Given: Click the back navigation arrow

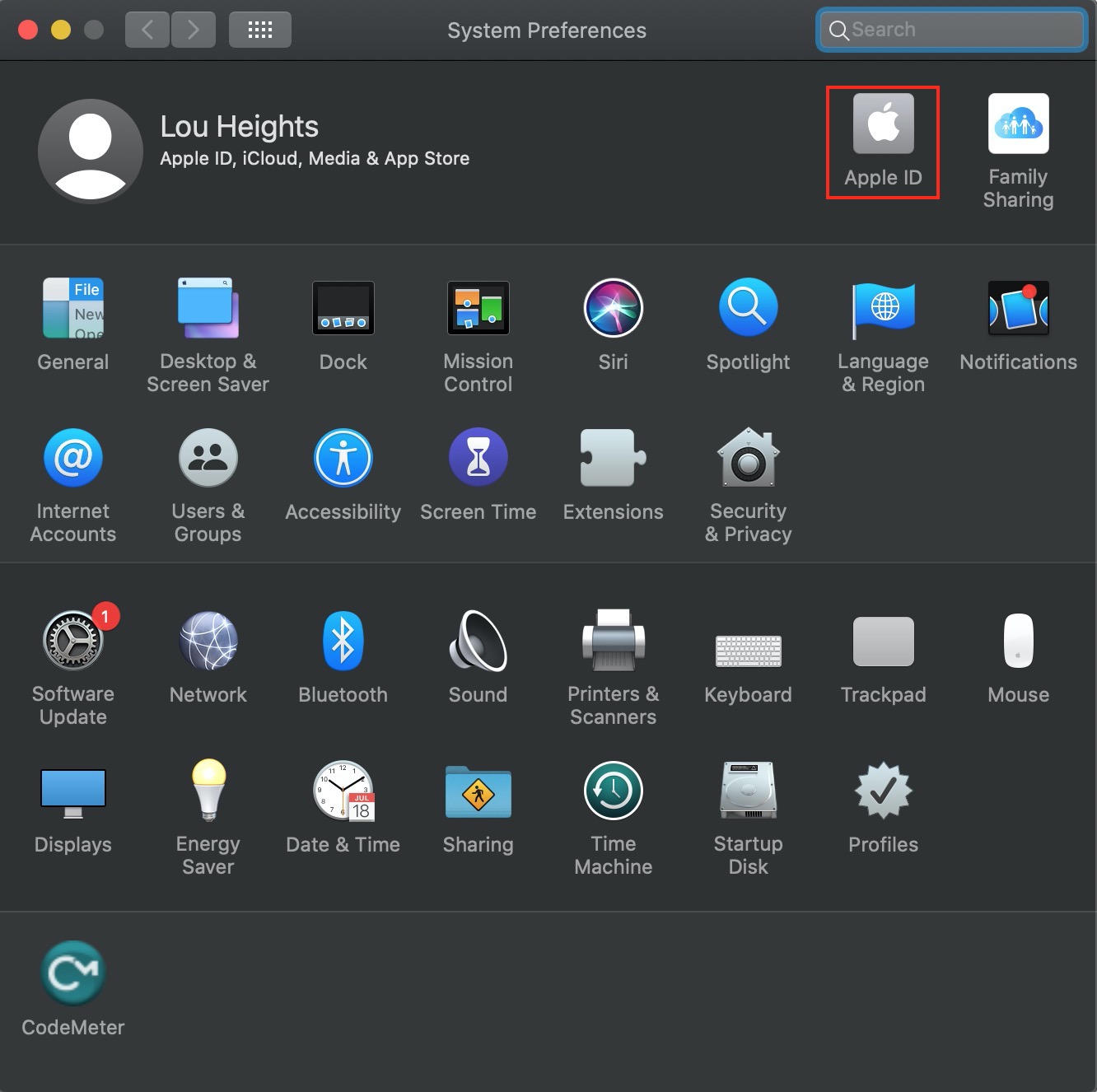Looking at the screenshot, I should coord(147,30).
